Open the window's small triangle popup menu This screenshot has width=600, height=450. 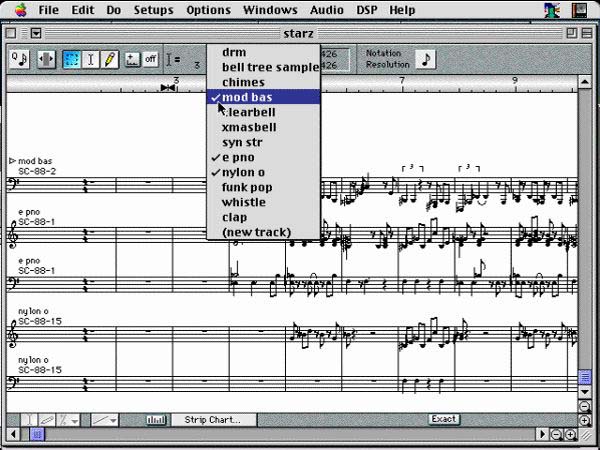[x=36, y=33]
